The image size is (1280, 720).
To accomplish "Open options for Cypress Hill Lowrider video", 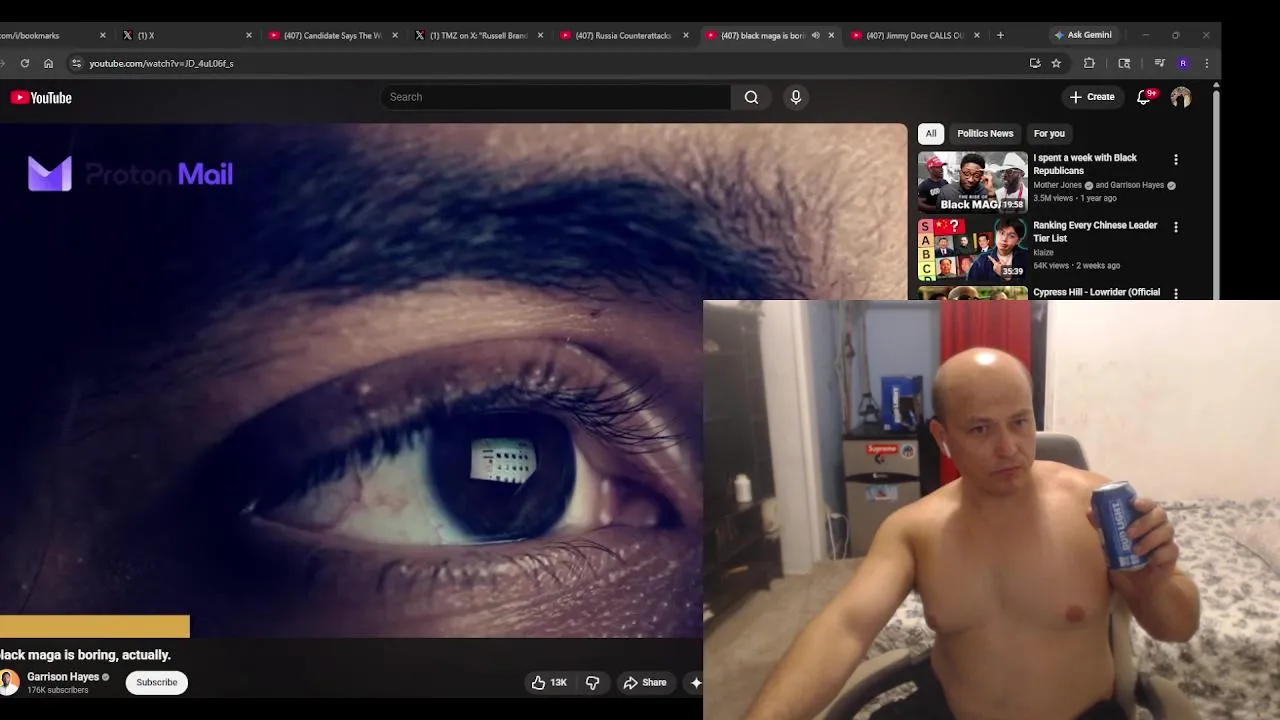I will pyautogui.click(x=1176, y=293).
